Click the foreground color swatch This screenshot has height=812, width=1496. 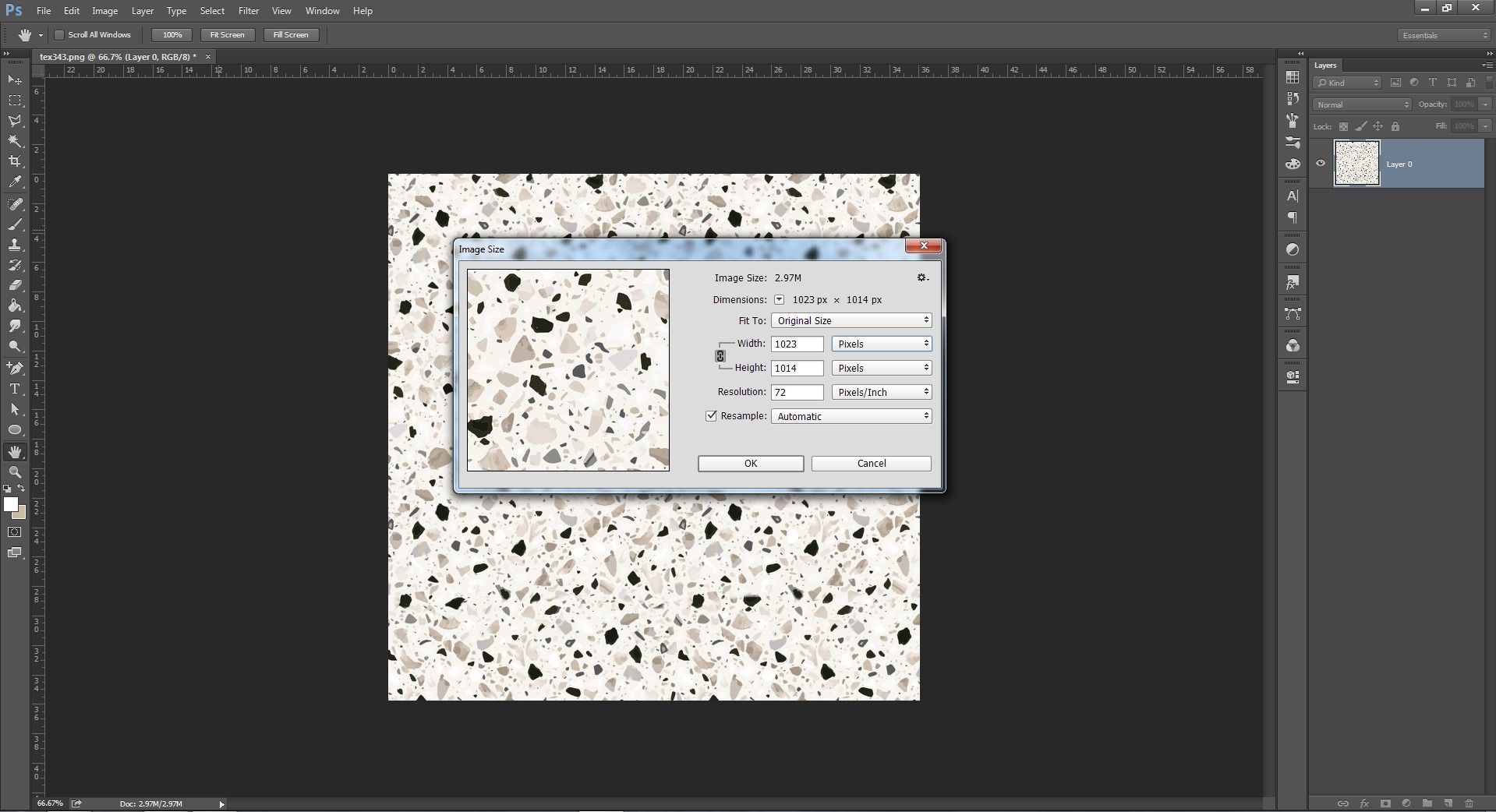click(10, 504)
